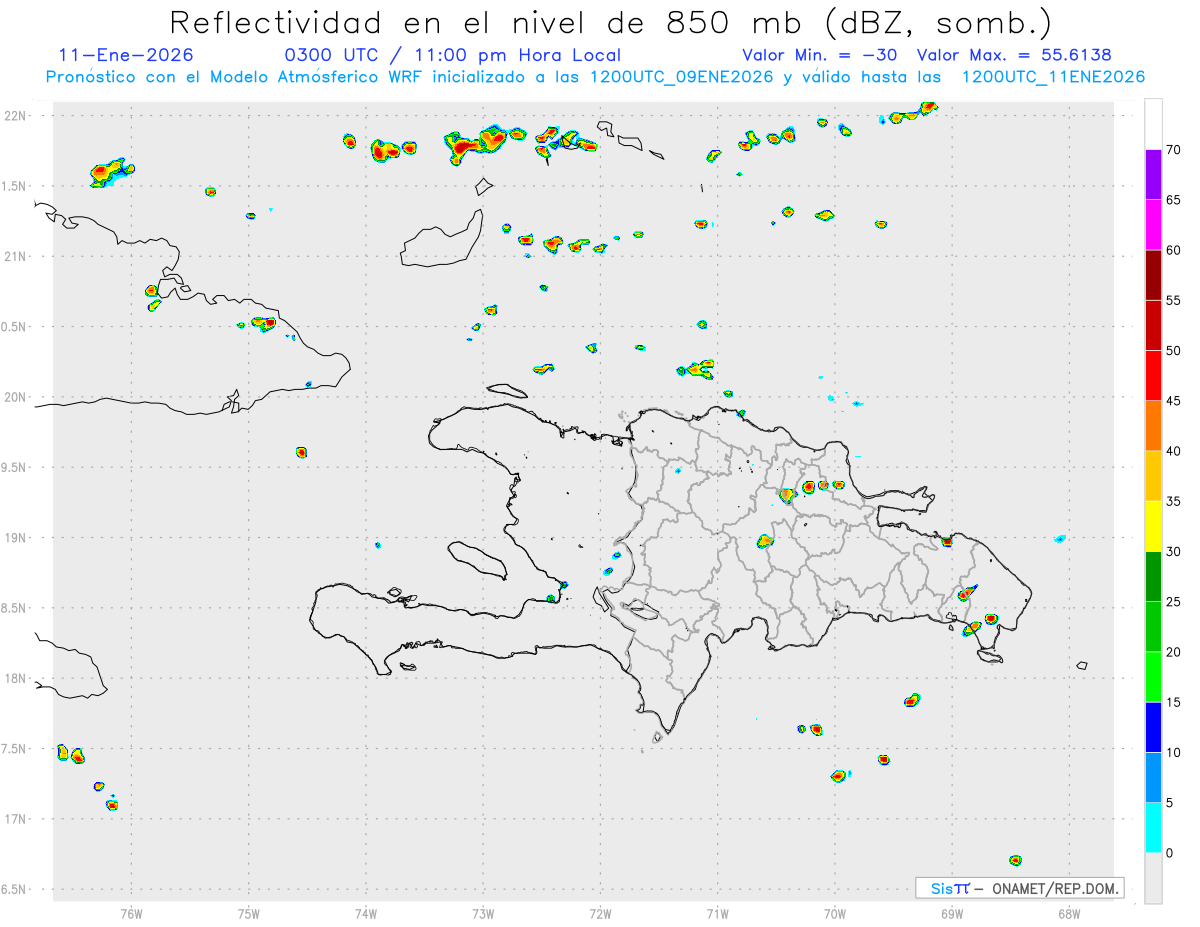Viewport: 1200px width, 927px height.
Task: Click the color bar label '70'
Action: 1174,150
